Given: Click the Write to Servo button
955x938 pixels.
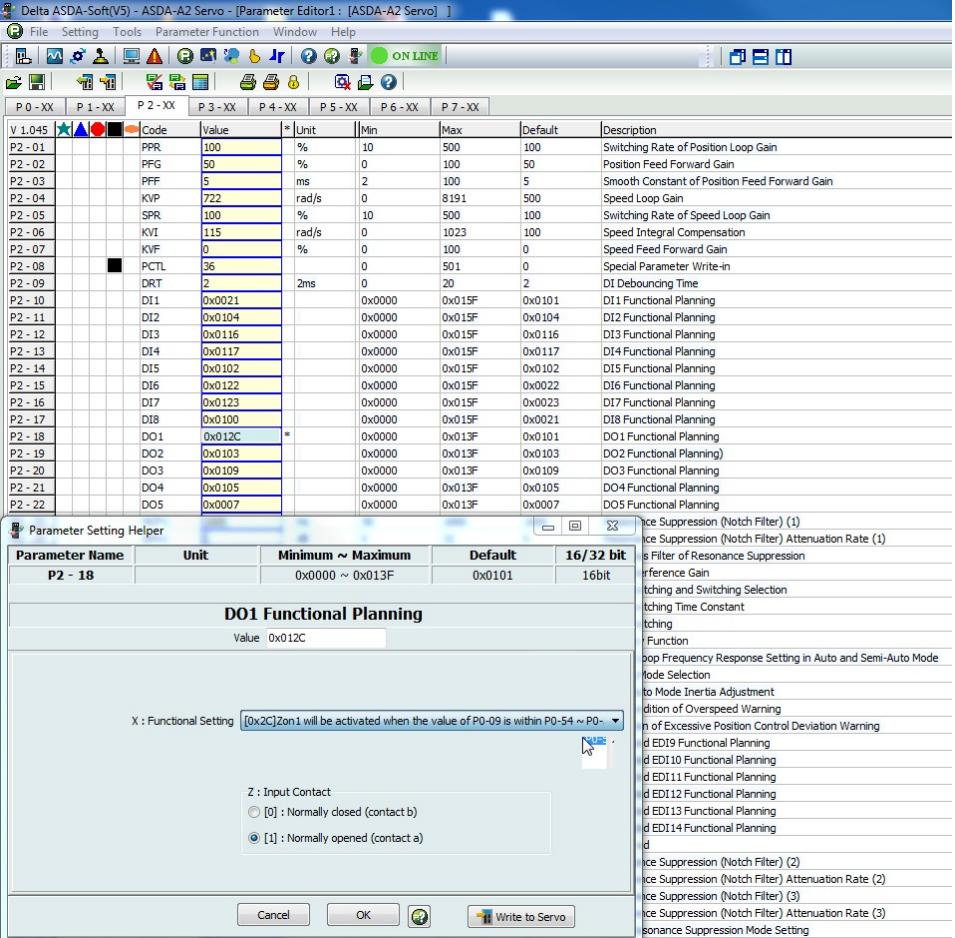Looking at the screenshot, I should 521,915.
